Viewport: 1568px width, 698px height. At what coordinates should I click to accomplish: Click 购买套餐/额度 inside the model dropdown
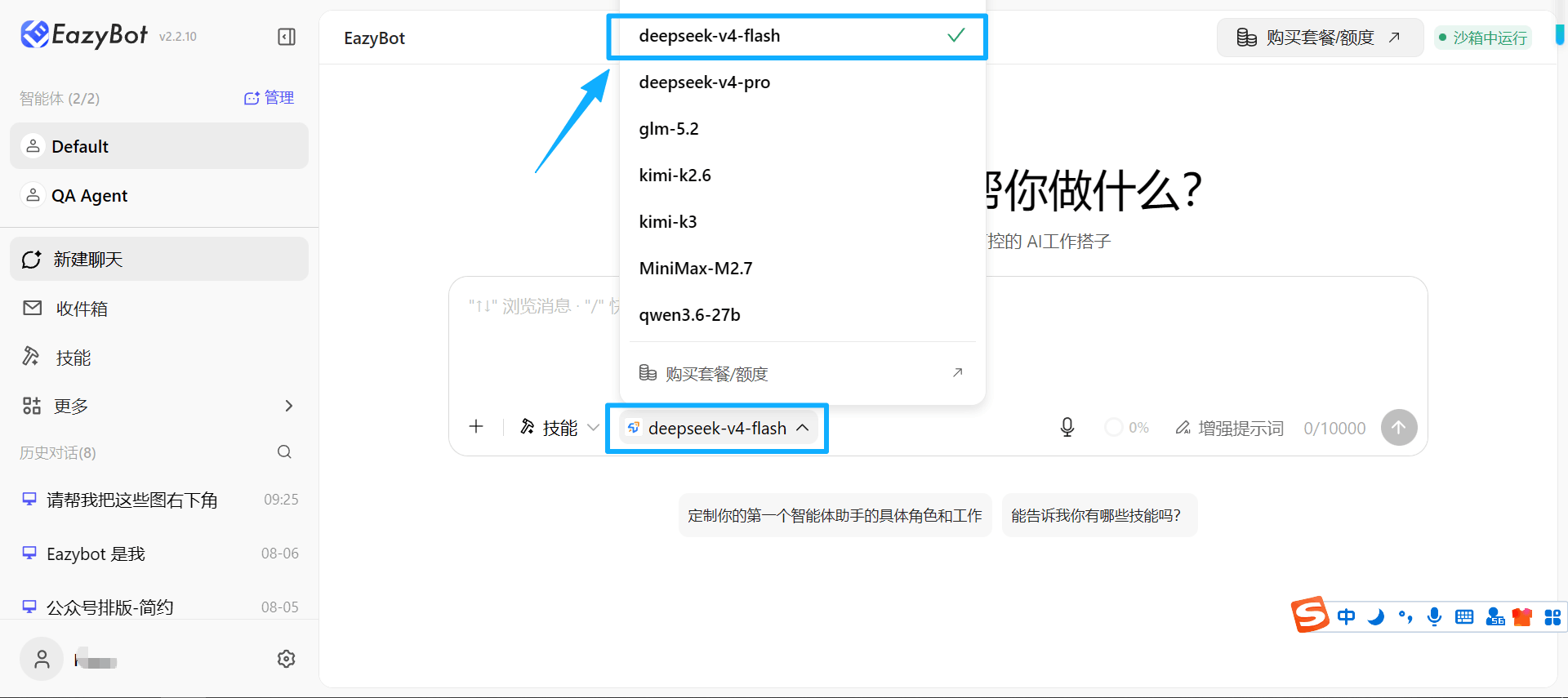(x=802, y=373)
